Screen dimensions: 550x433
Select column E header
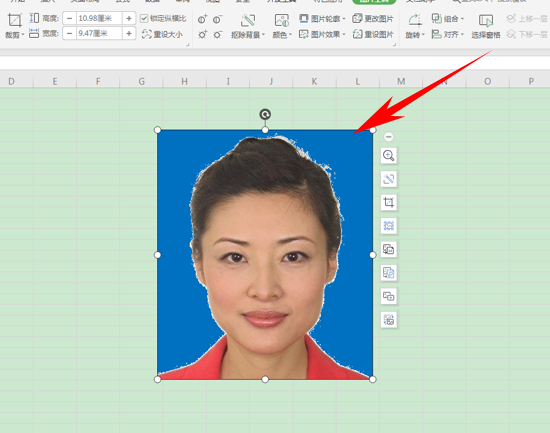[55, 81]
